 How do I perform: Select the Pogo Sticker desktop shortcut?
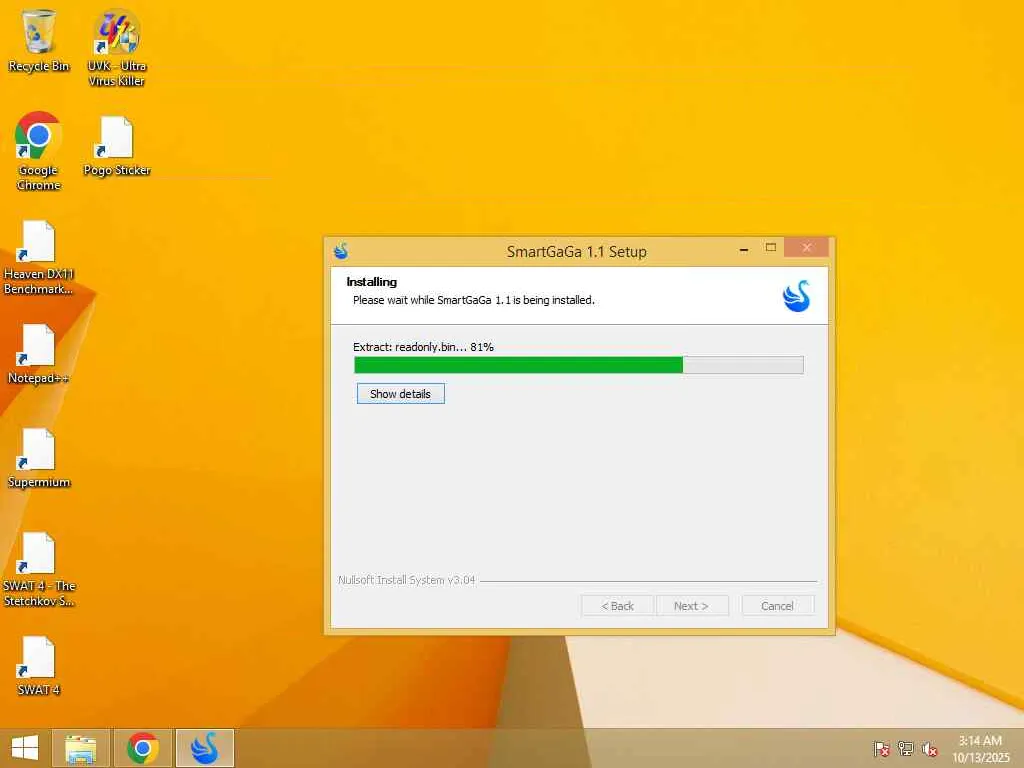click(x=117, y=146)
